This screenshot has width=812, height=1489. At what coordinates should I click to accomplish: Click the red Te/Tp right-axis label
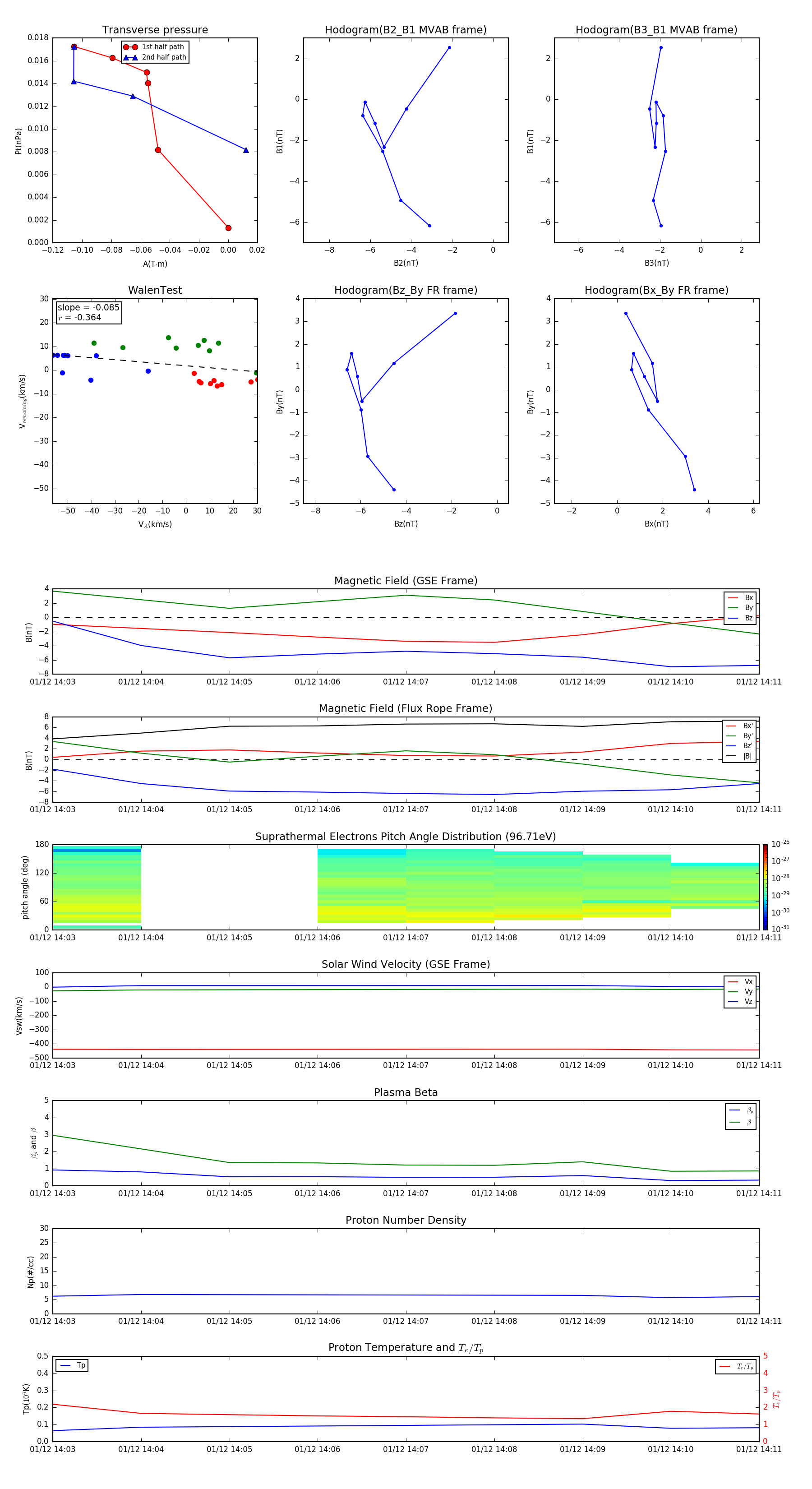[x=777, y=1399]
